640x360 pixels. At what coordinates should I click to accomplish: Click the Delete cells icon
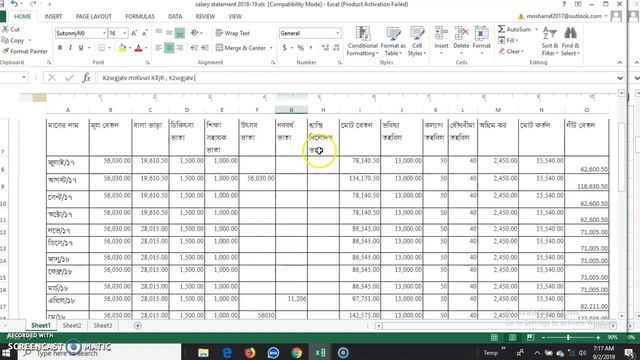(x=461, y=33)
